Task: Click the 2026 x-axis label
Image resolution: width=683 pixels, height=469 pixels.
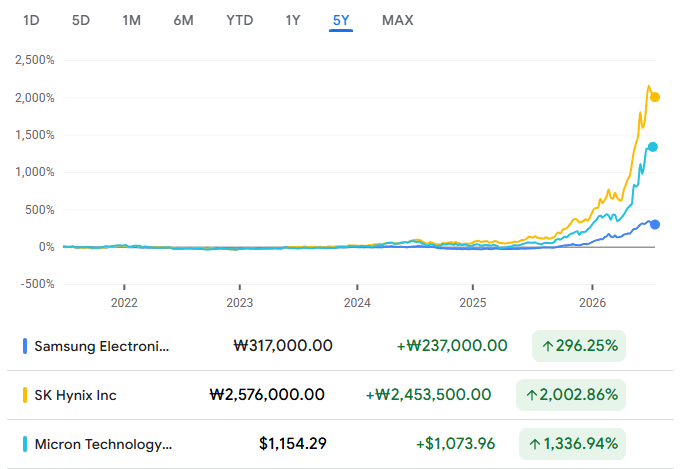Action: tap(592, 303)
